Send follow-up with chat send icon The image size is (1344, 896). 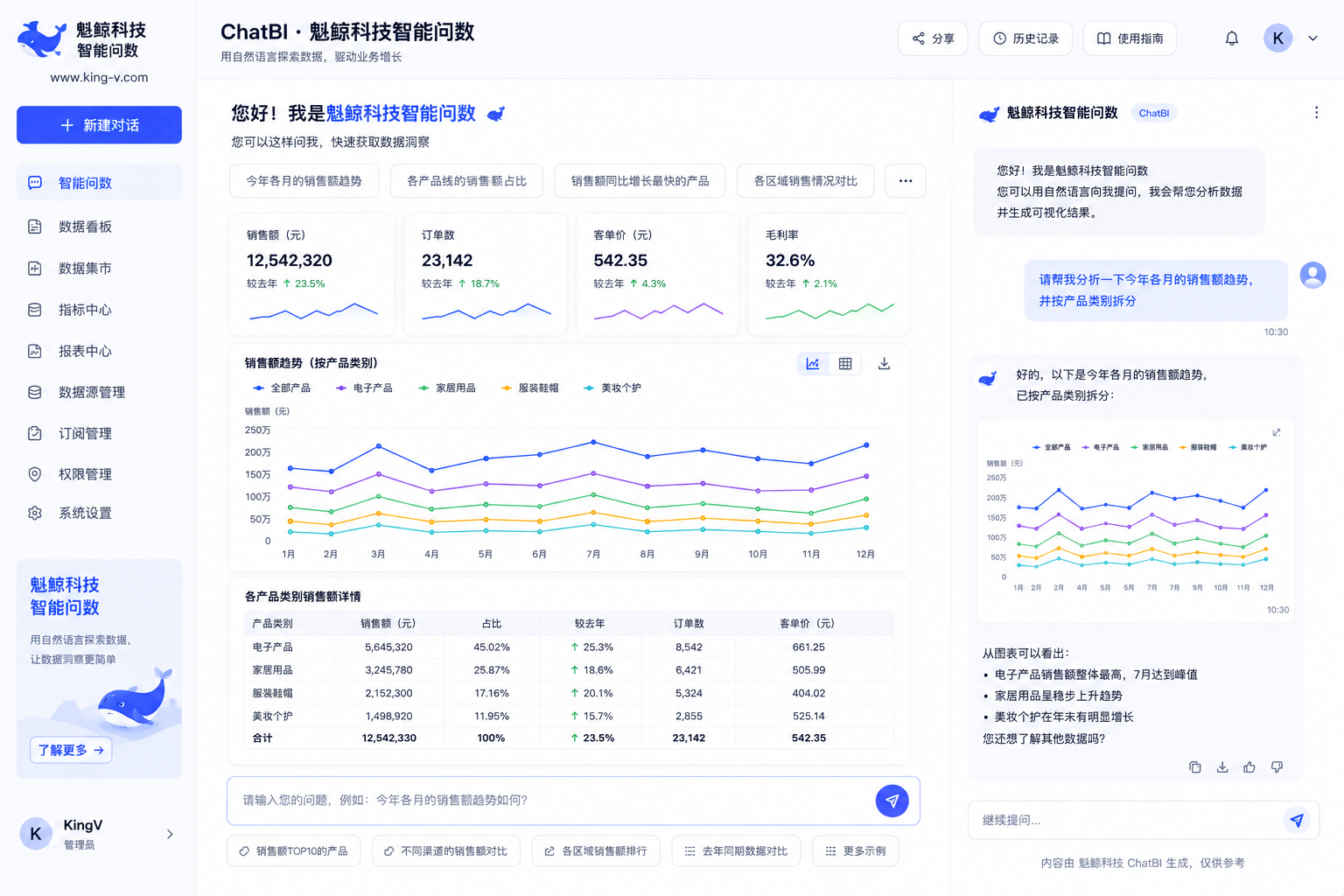tap(1297, 820)
